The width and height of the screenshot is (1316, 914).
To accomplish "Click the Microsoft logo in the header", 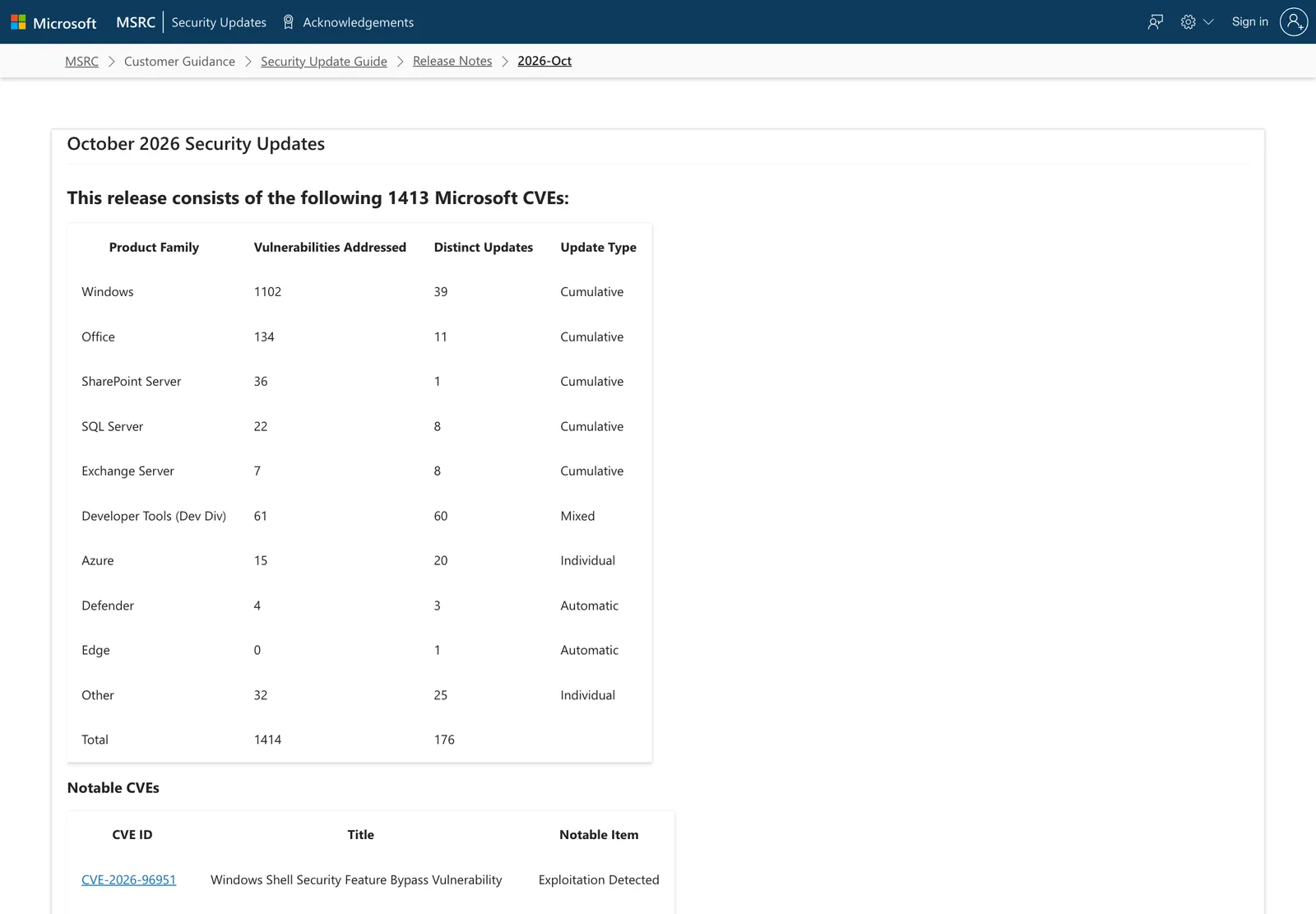I will (x=53, y=22).
